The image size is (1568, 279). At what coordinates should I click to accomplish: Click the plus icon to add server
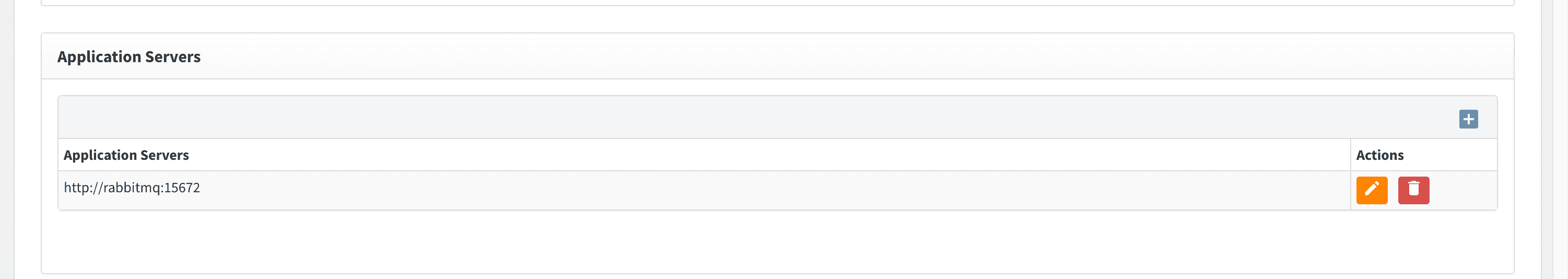[1468, 119]
